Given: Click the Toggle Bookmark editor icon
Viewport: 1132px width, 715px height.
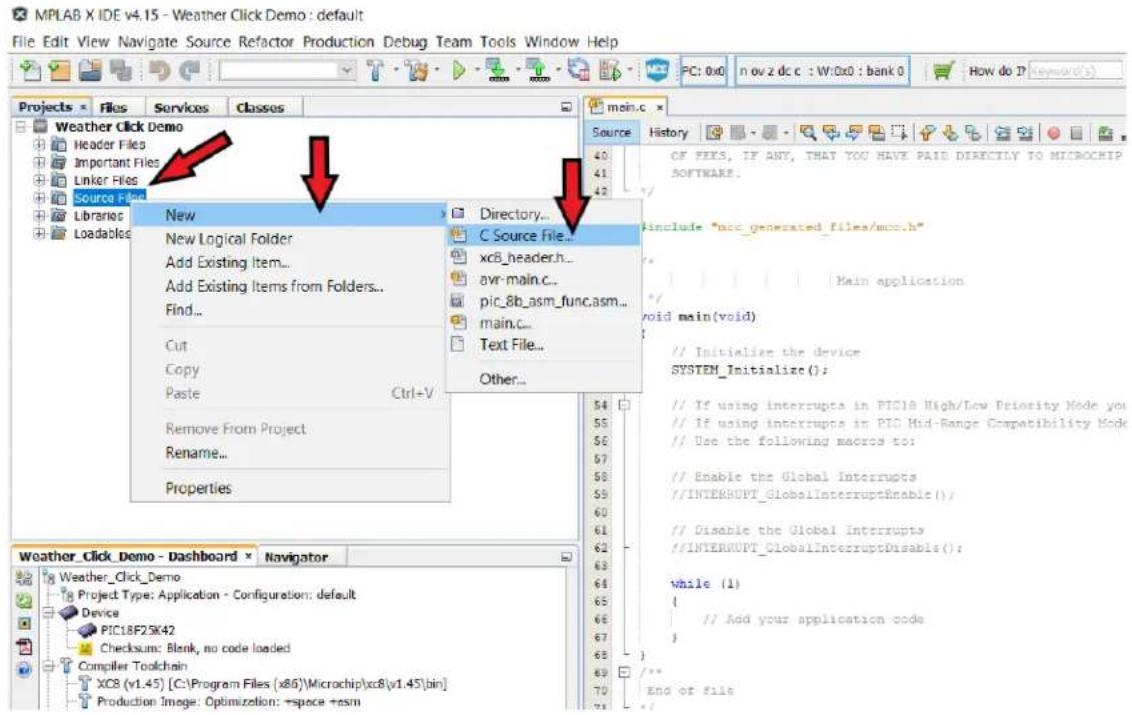Looking at the screenshot, I should click(972, 133).
